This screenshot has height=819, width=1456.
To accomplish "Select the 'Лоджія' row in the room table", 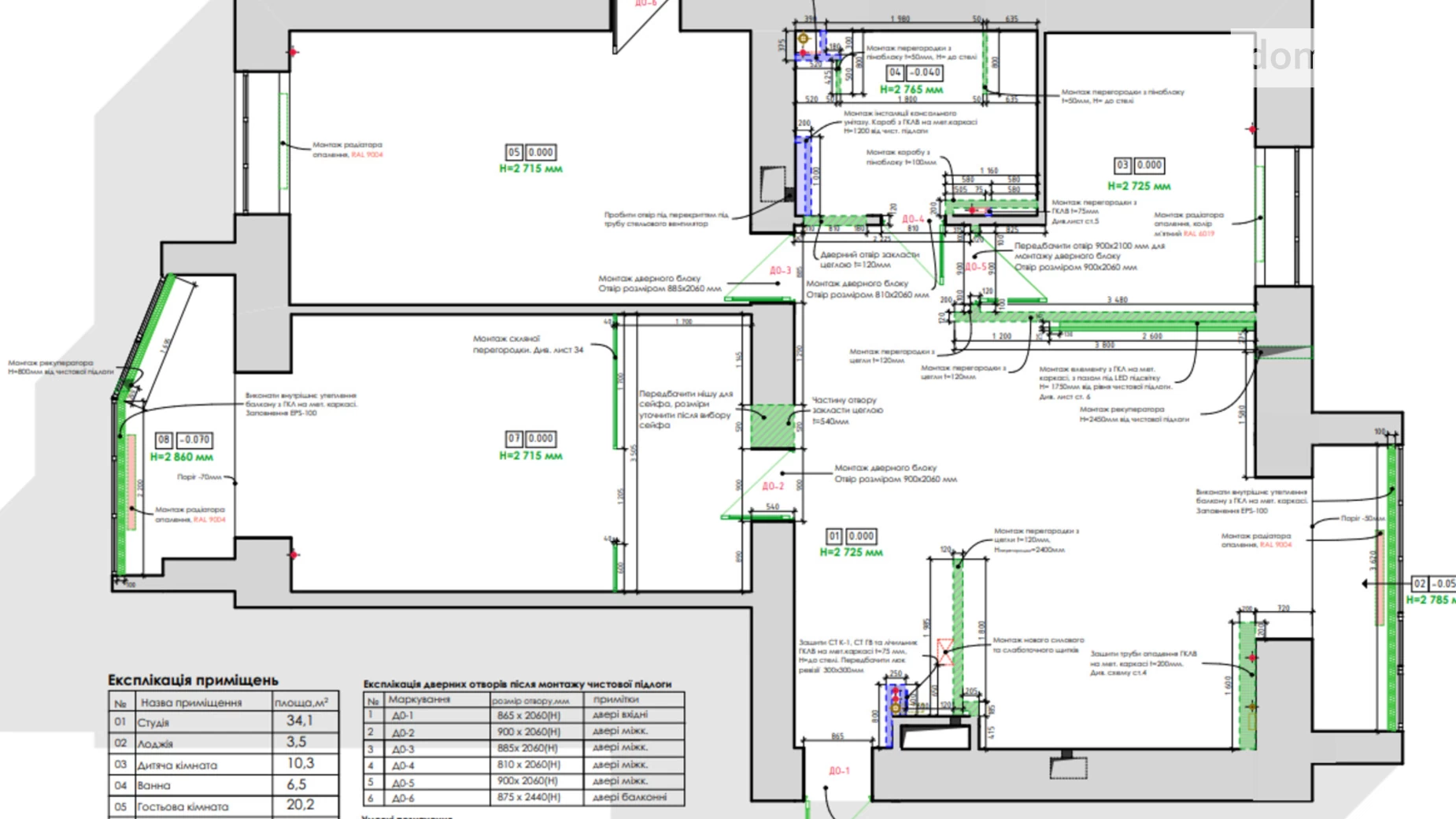I will (224, 743).
